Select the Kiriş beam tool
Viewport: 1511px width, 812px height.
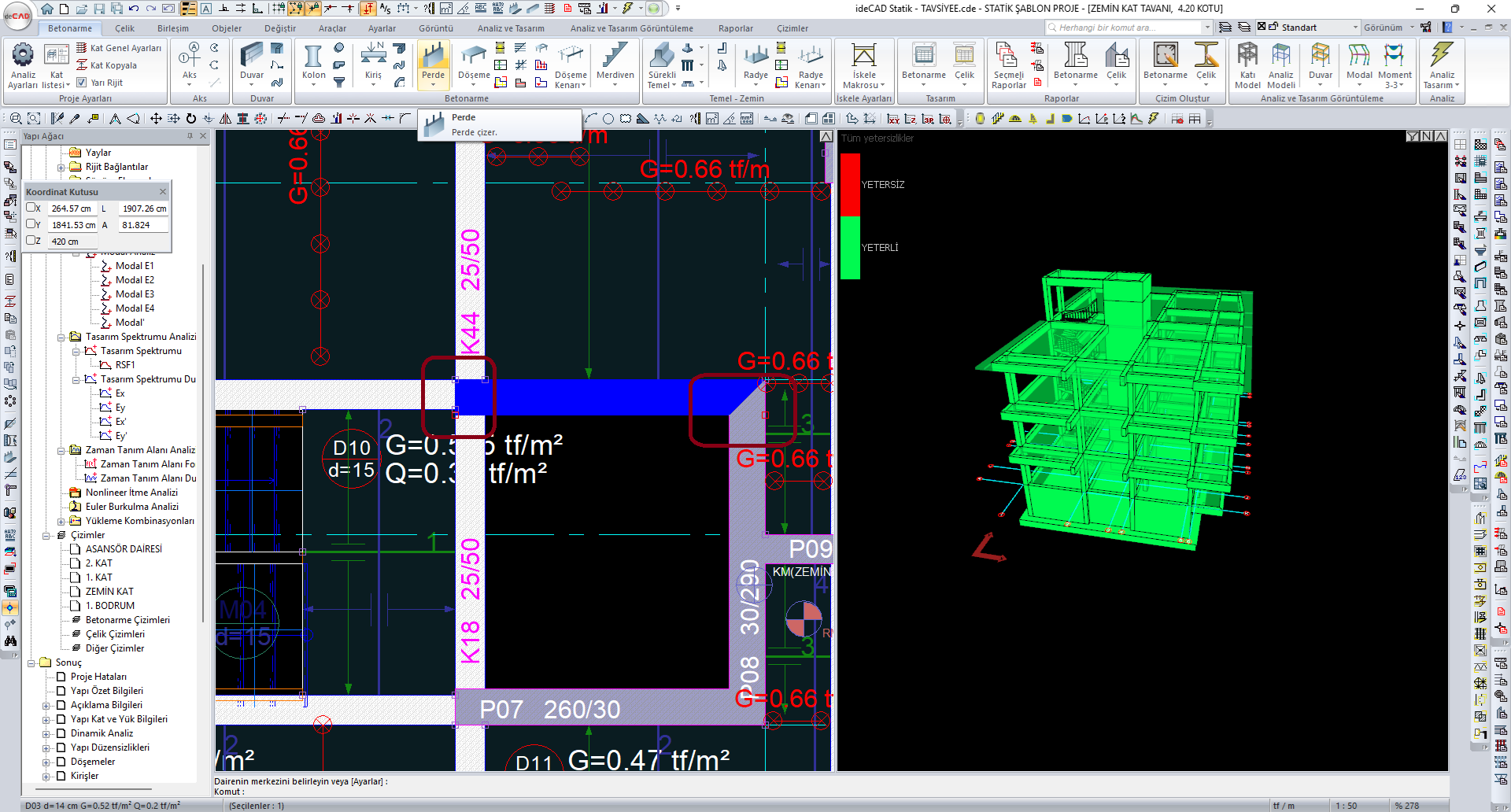point(373,63)
